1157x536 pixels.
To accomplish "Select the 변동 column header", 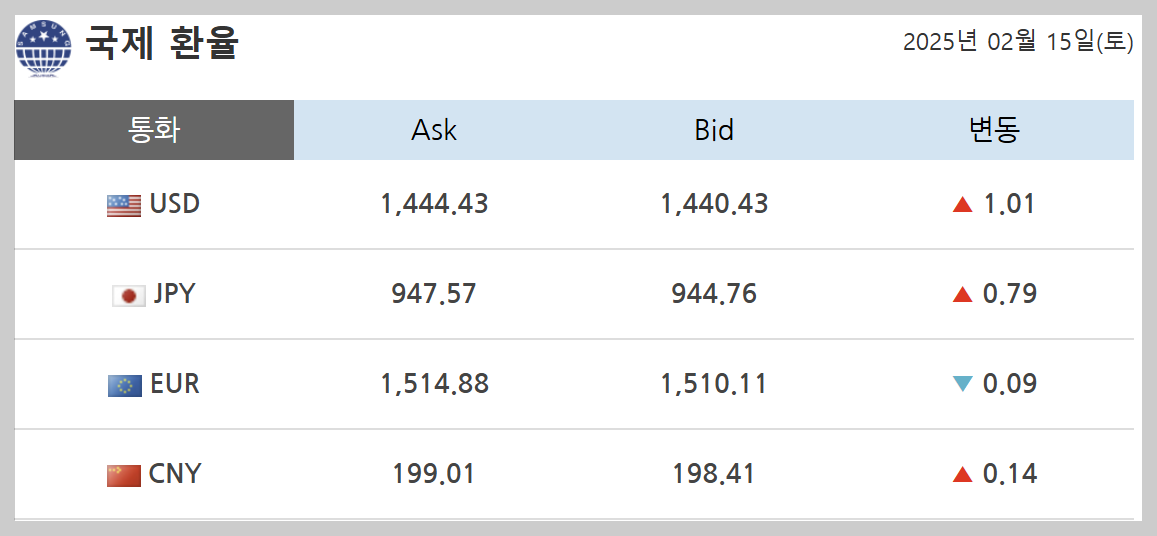I will 994,130.
